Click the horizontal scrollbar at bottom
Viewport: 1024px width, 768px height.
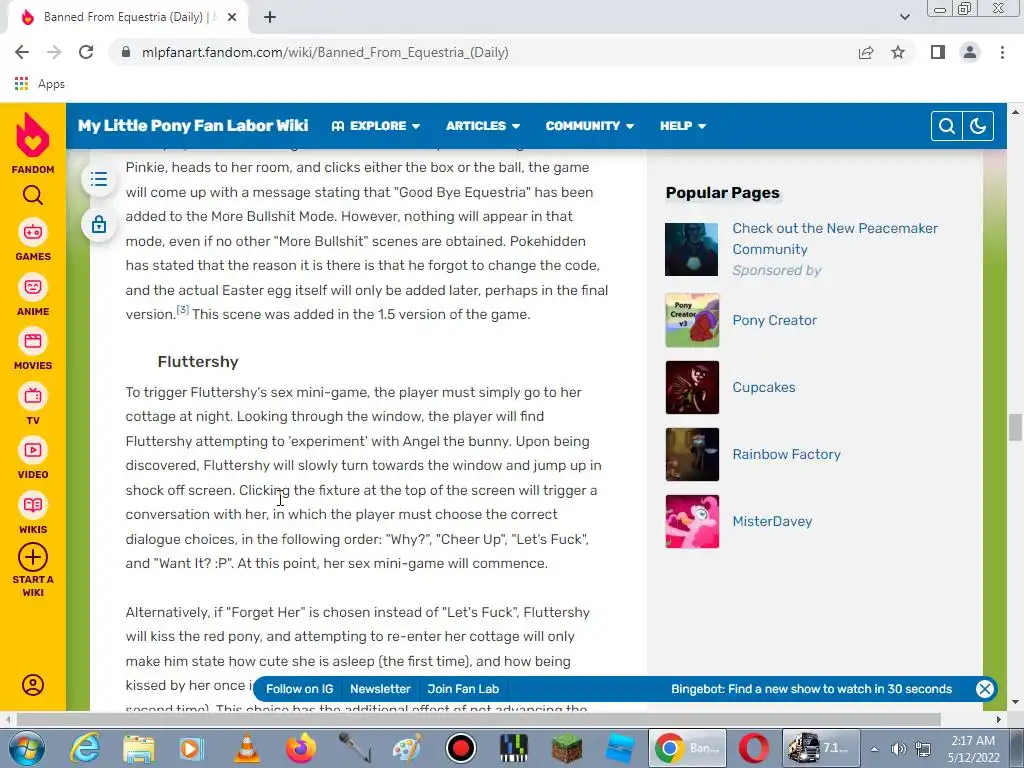[478, 720]
